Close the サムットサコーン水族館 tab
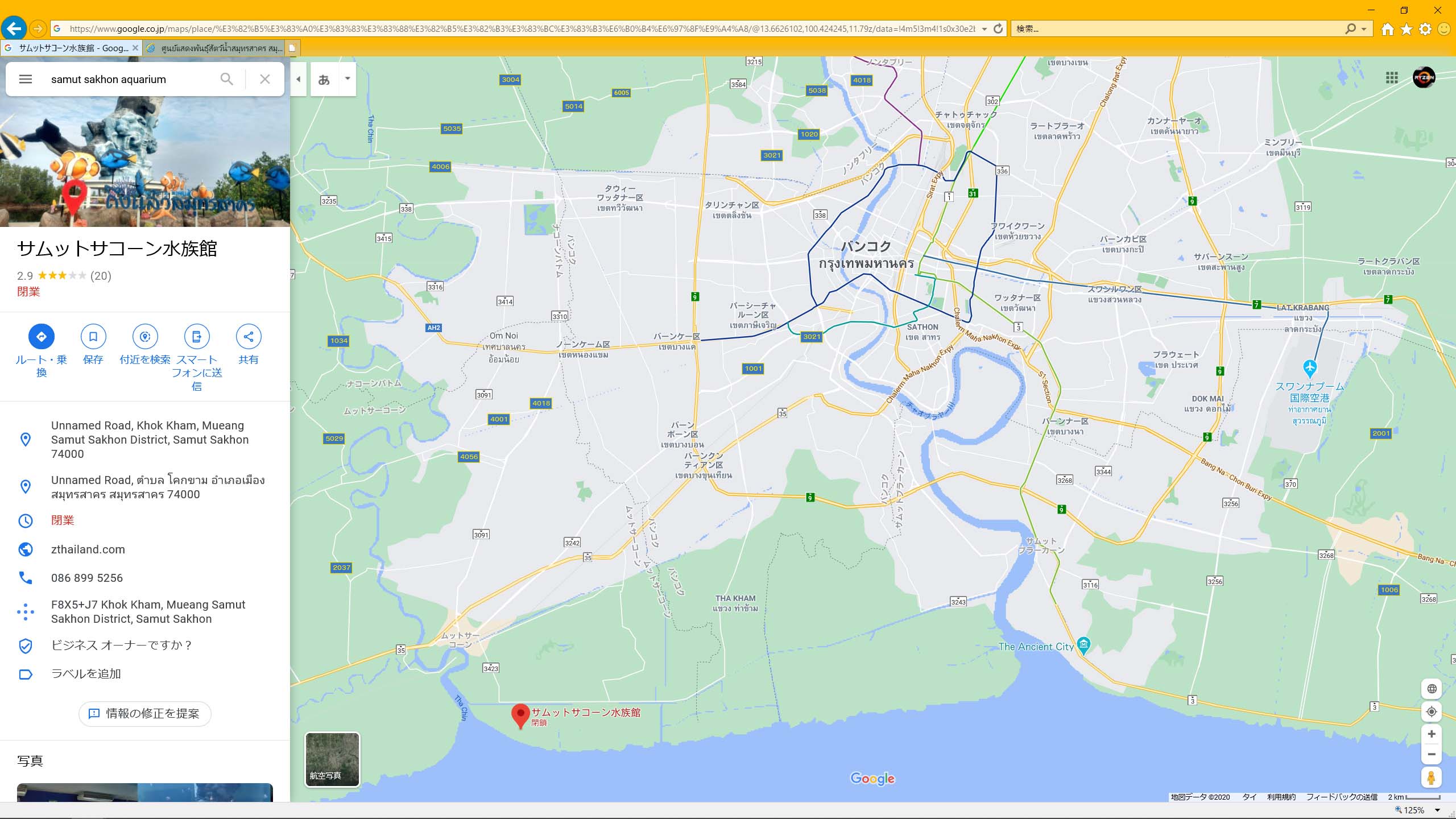Image resolution: width=1456 pixels, height=819 pixels. coord(135,48)
